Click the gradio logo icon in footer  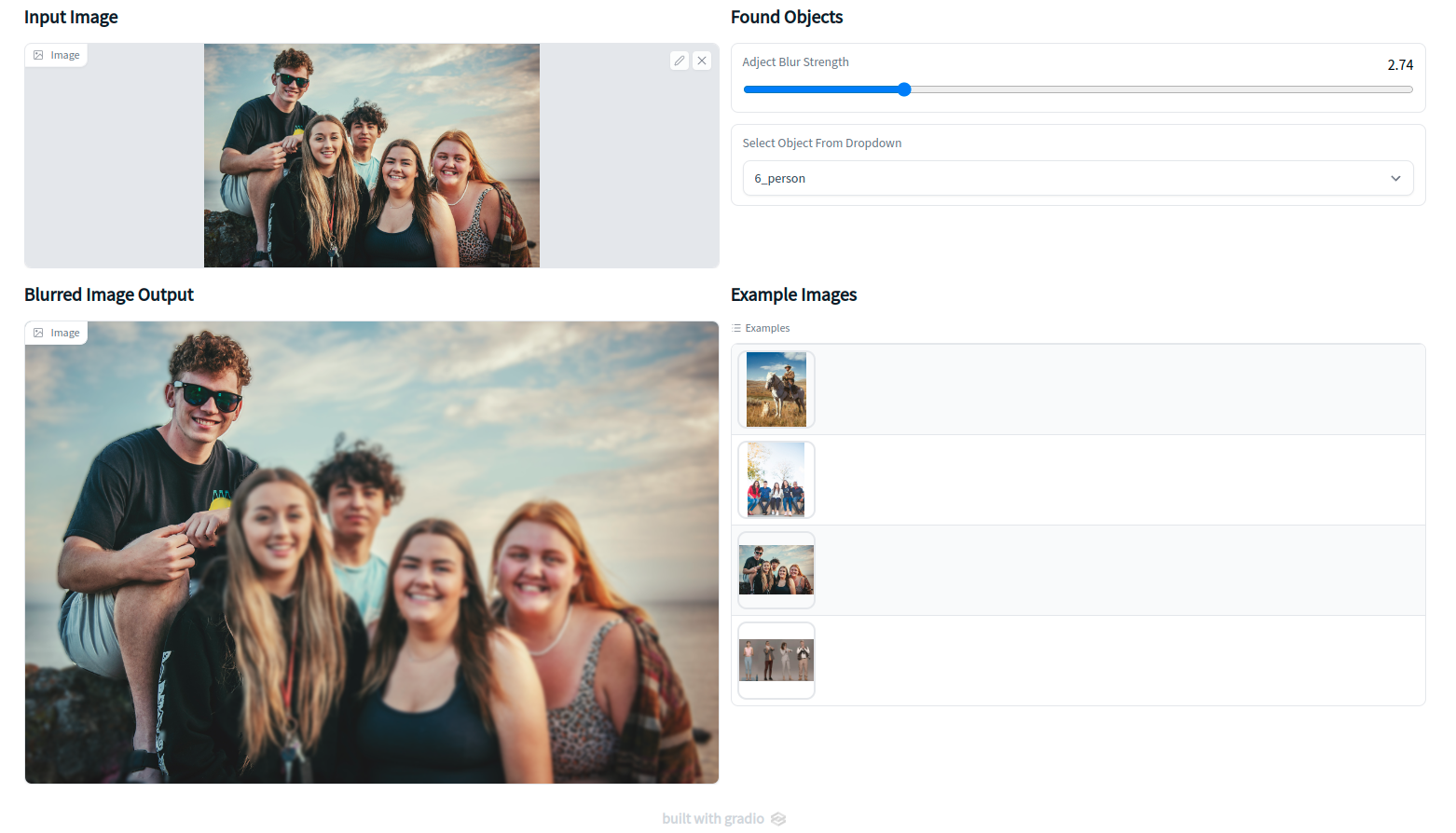pyautogui.click(x=778, y=818)
